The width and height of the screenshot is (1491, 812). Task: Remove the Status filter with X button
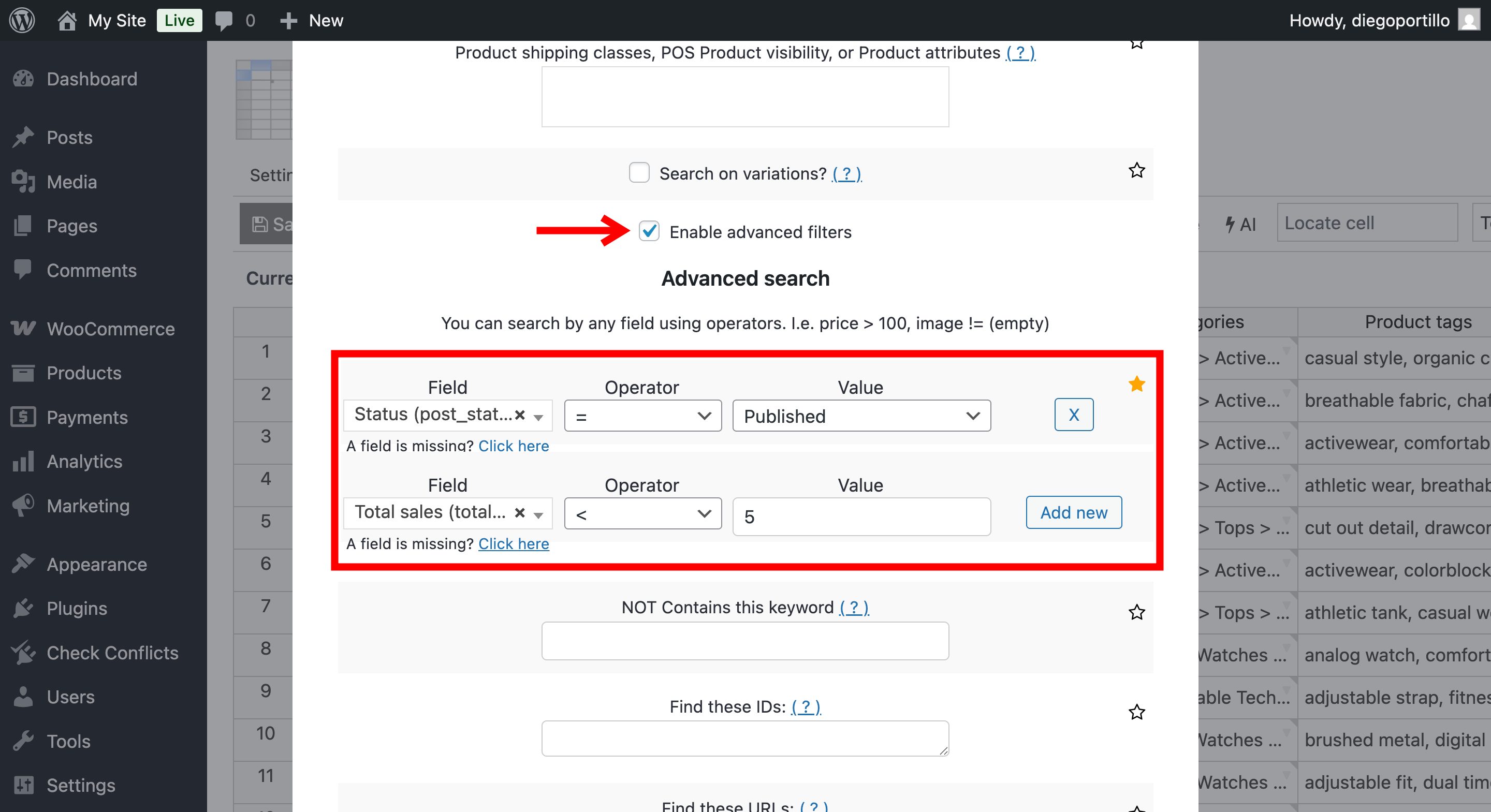(x=1073, y=415)
